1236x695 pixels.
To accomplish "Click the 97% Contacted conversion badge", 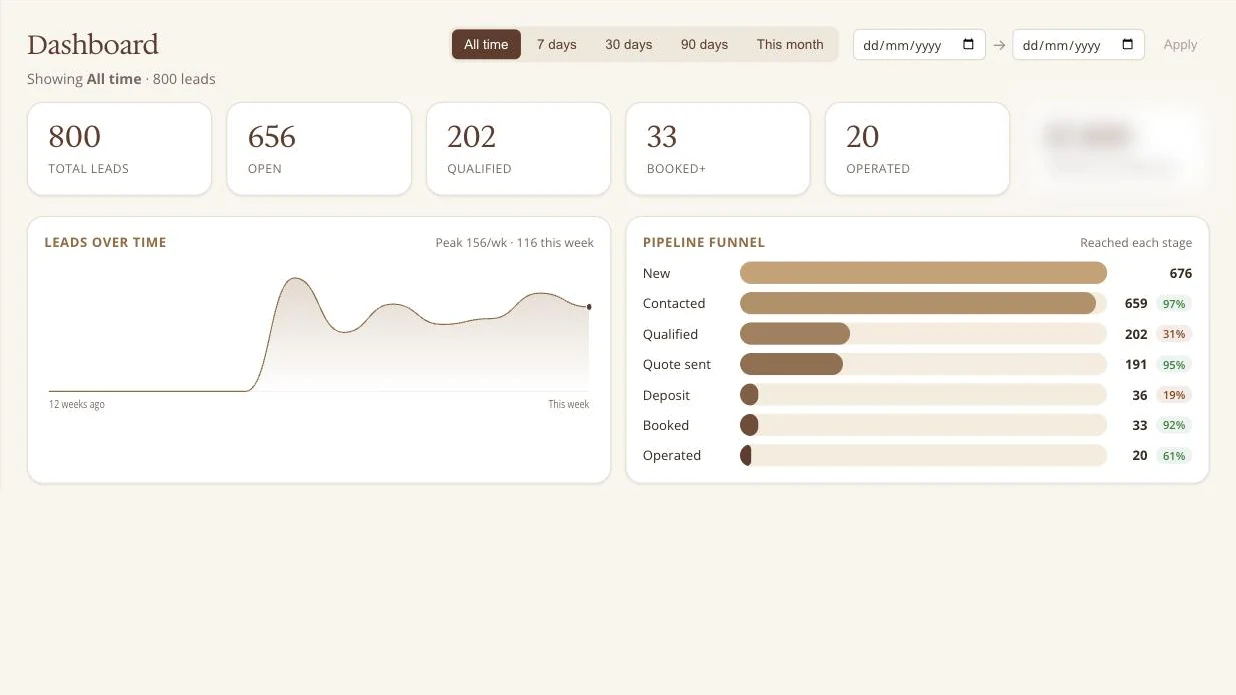I will click(x=1174, y=304).
